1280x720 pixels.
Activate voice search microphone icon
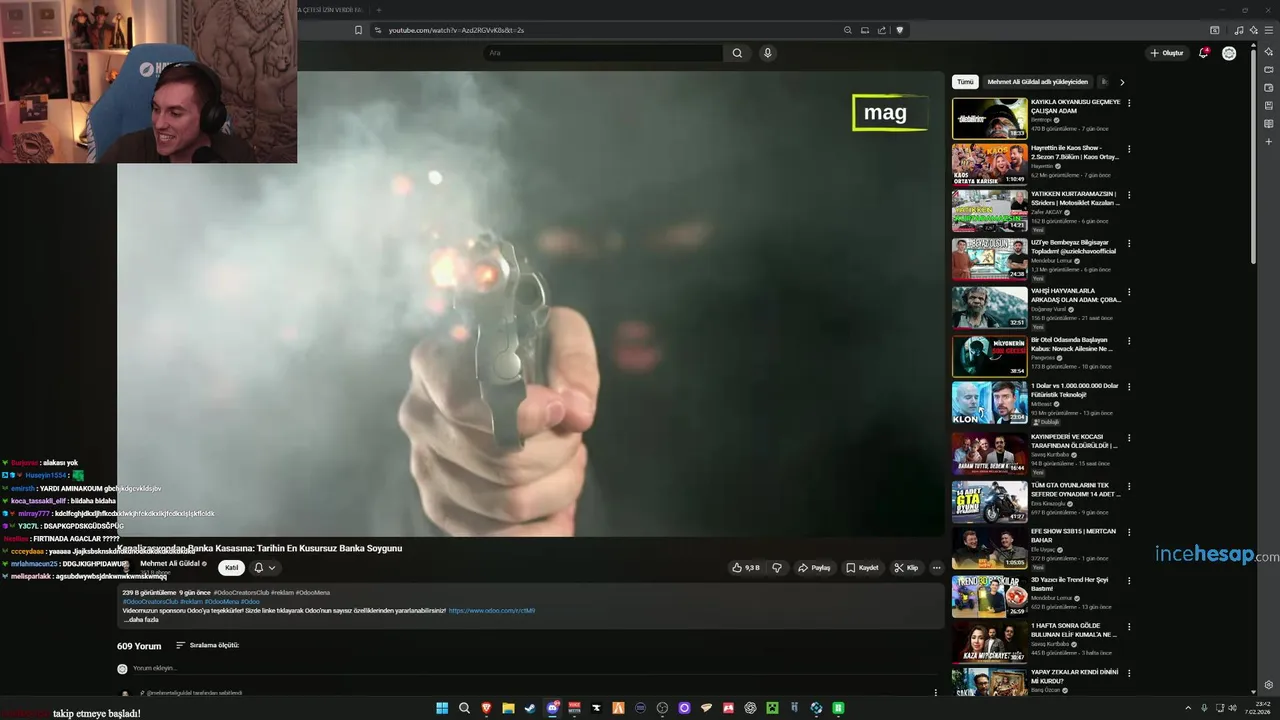click(x=767, y=53)
